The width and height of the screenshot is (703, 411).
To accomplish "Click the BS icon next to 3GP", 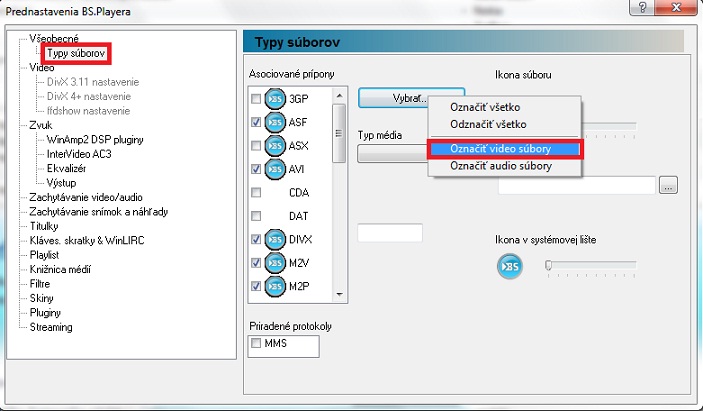I will click(275, 99).
